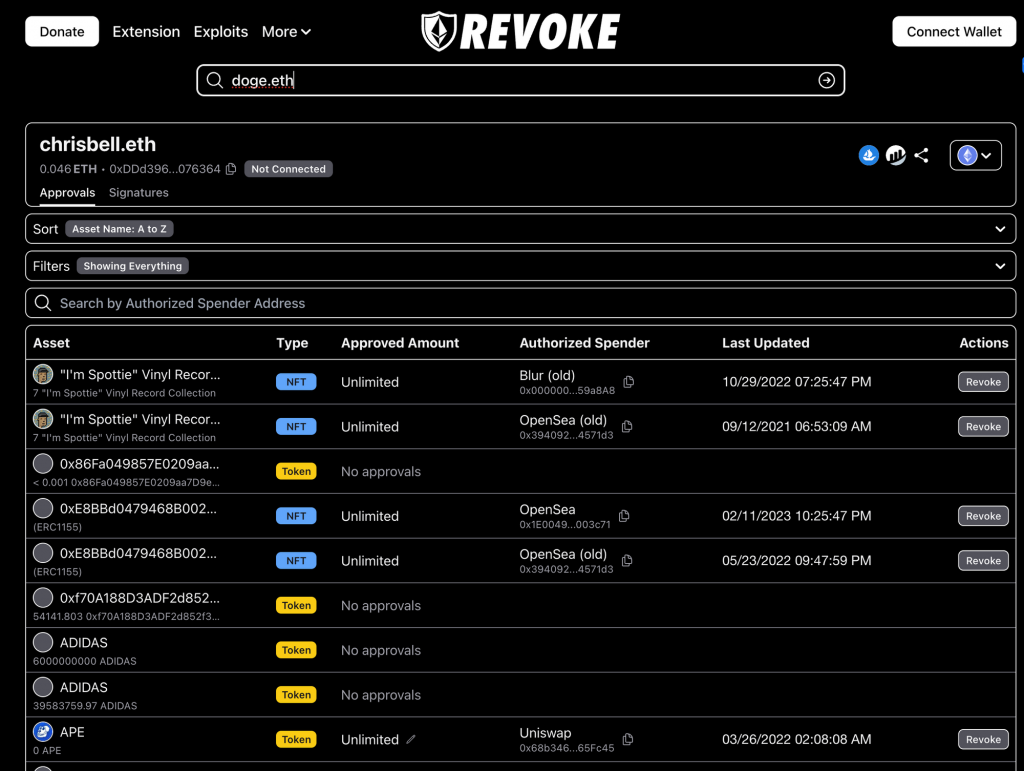Click the Showing Everything filter badge
Image resolution: width=1024 pixels, height=771 pixels.
click(x=133, y=266)
